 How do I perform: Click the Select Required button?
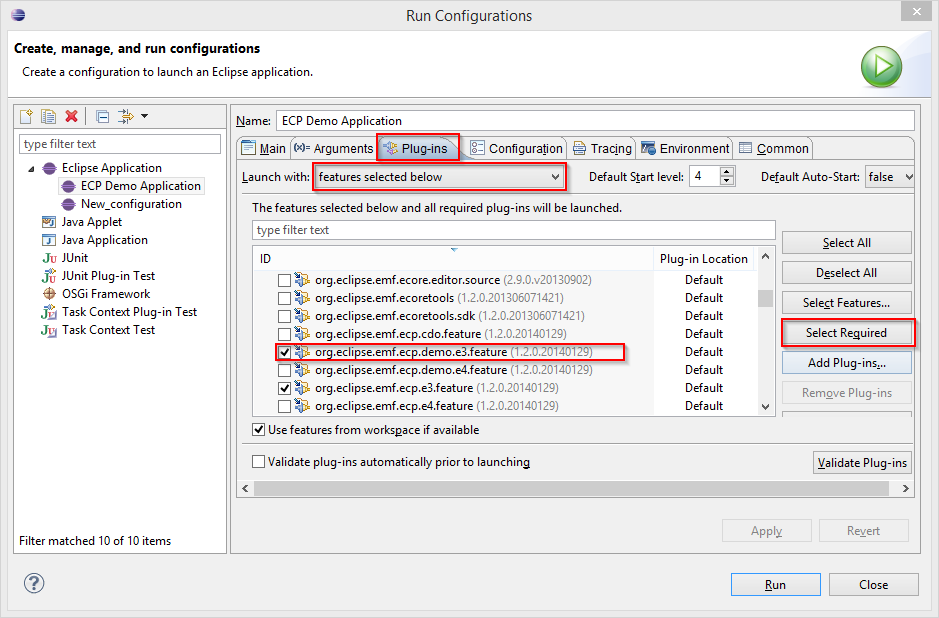tap(847, 332)
